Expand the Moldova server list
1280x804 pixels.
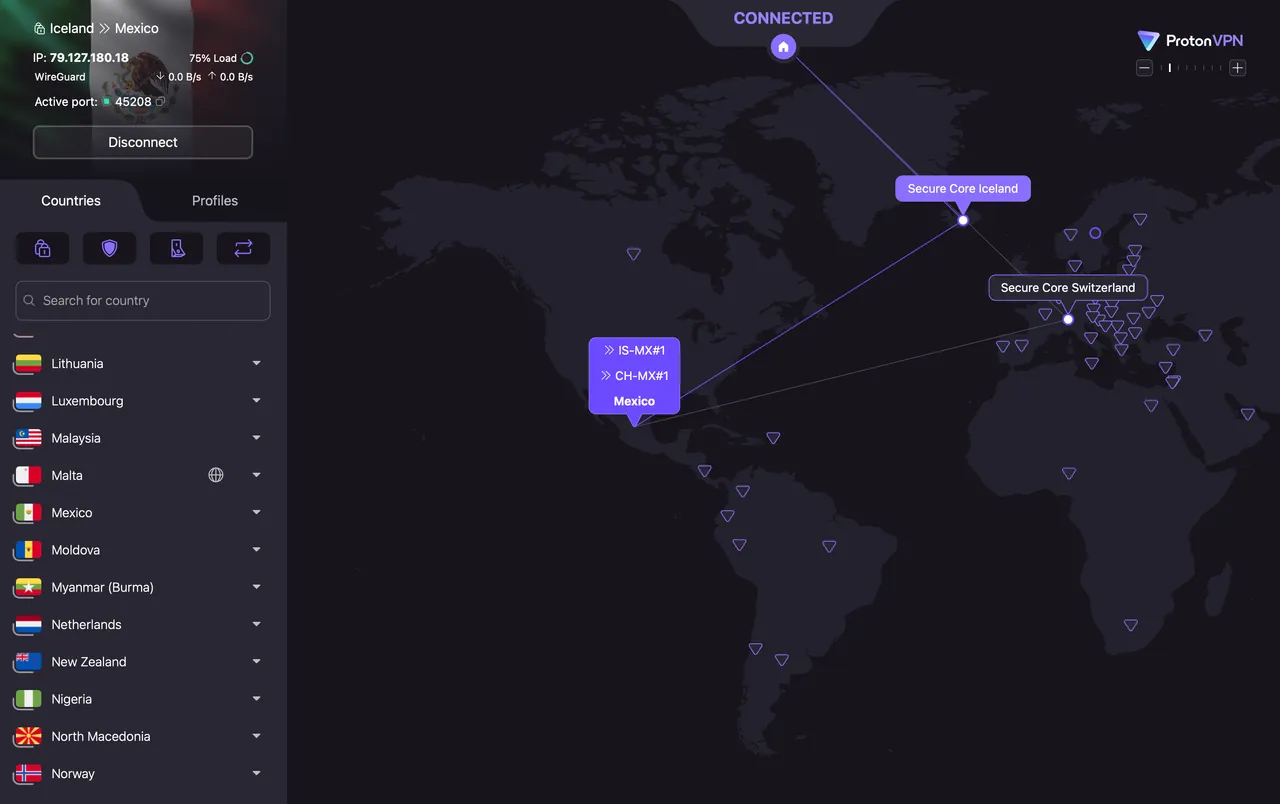coord(257,550)
